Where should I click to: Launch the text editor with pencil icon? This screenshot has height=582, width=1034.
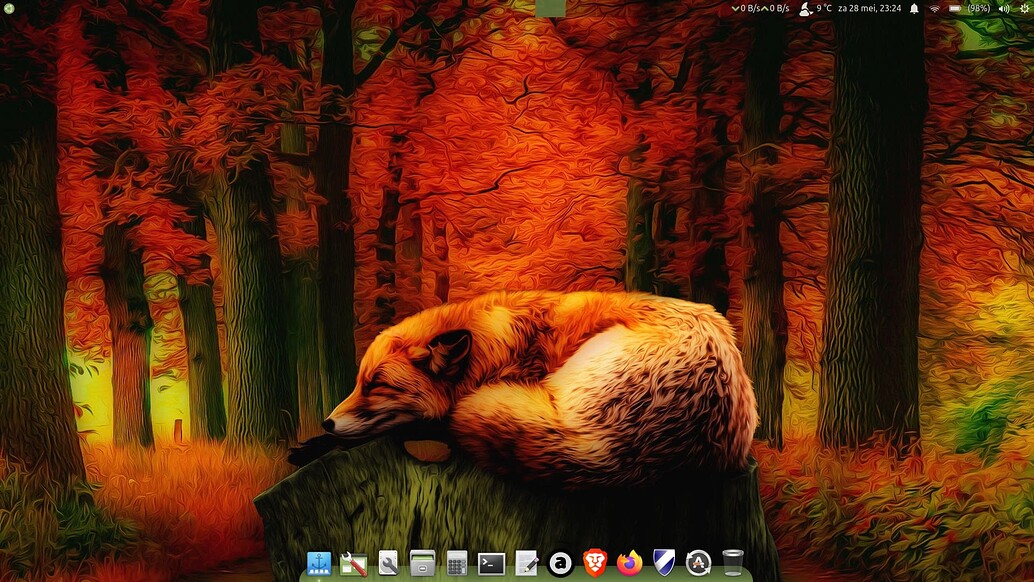tap(526, 564)
